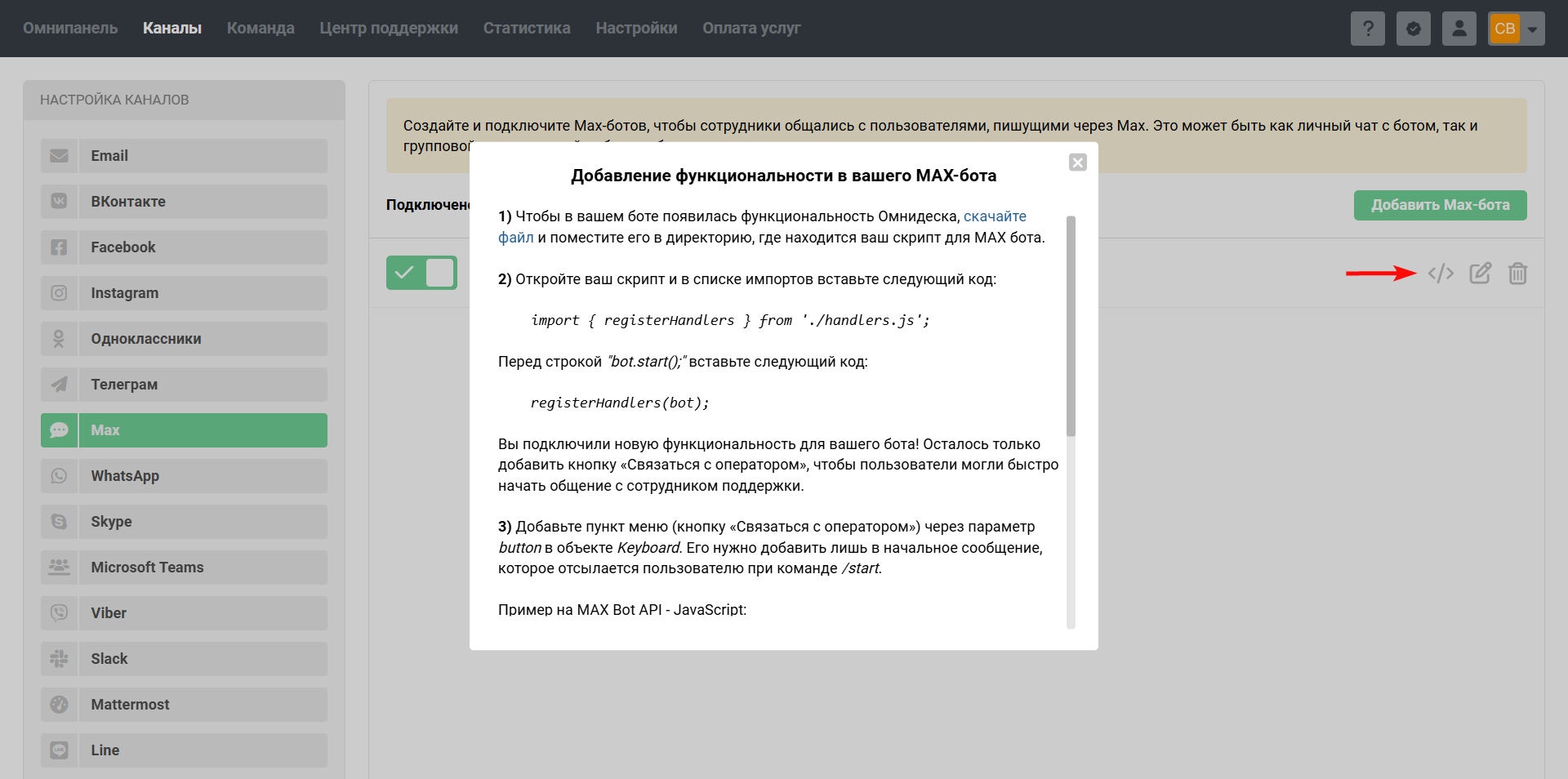Select Instagram channel label
Viewport: 1568px width, 779px height.
pyautogui.click(x=125, y=293)
